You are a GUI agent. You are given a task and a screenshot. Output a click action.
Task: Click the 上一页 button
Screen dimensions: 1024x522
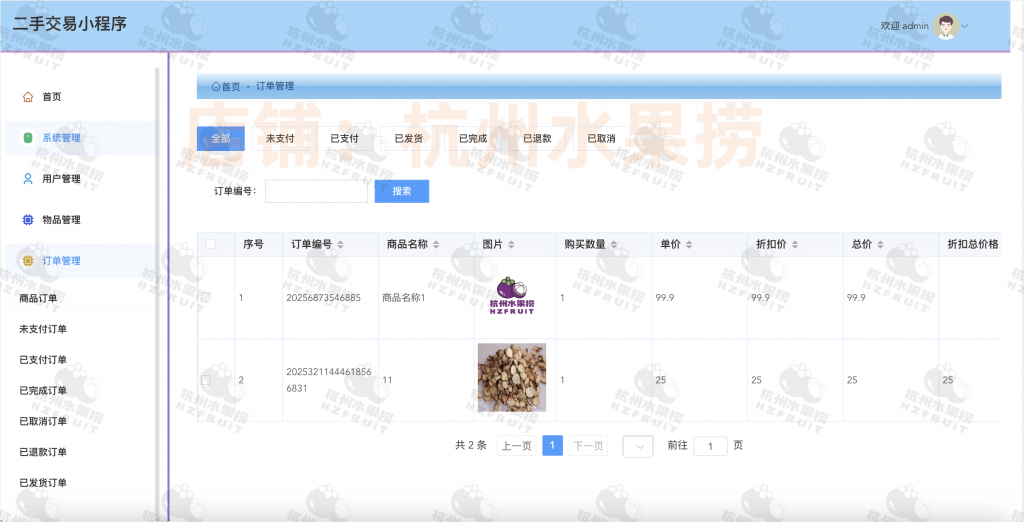coord(517,446)
